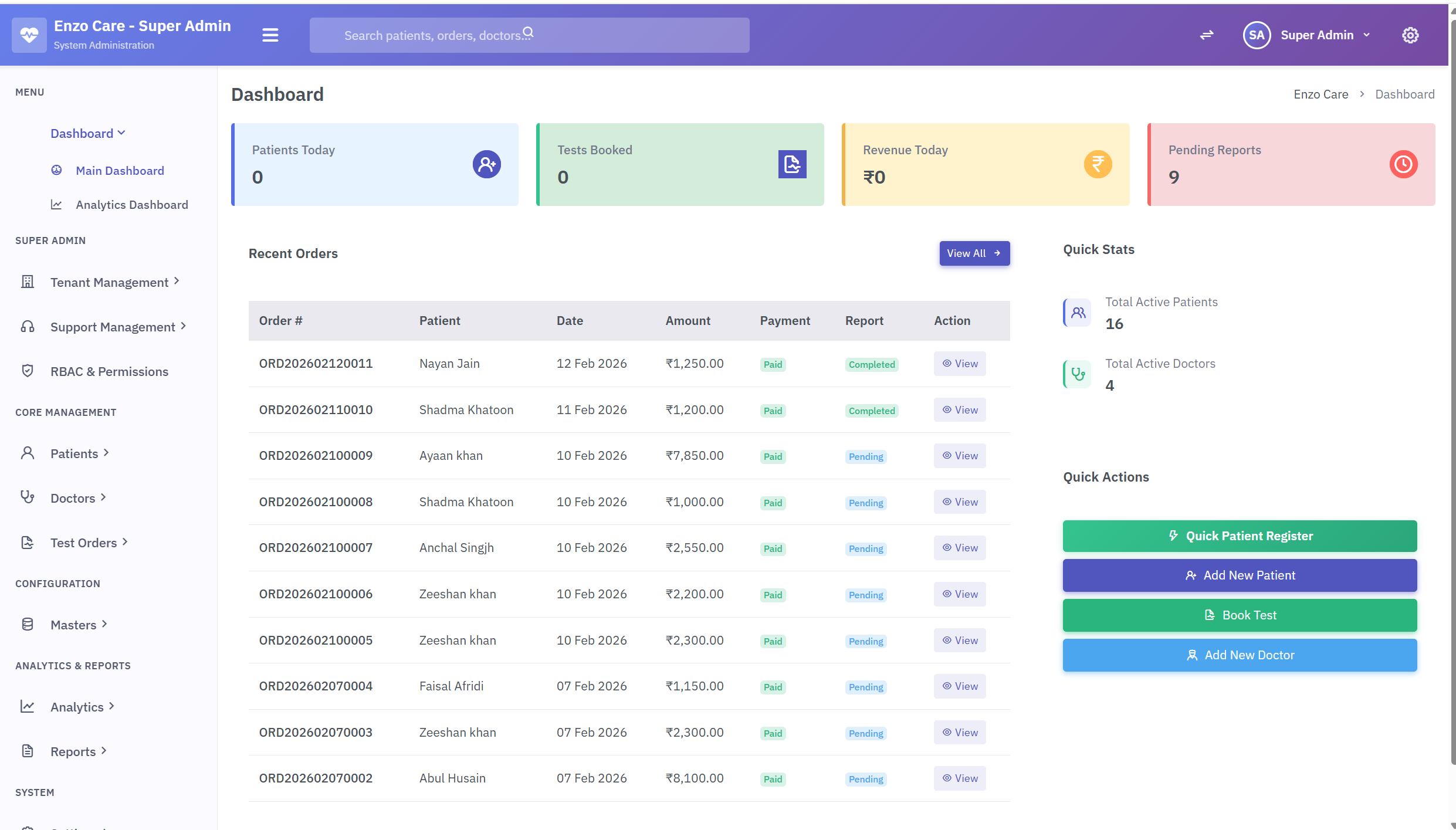The image size is (1456, 830).
Task: Select the Support Management headset icon
Action: click(28, 326)
